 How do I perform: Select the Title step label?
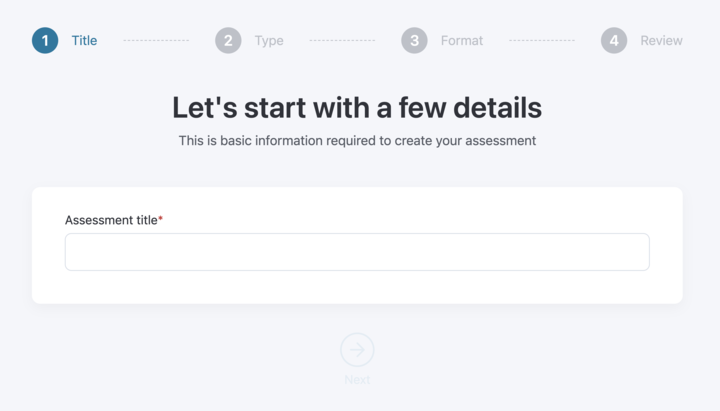(x=84, y=41)
